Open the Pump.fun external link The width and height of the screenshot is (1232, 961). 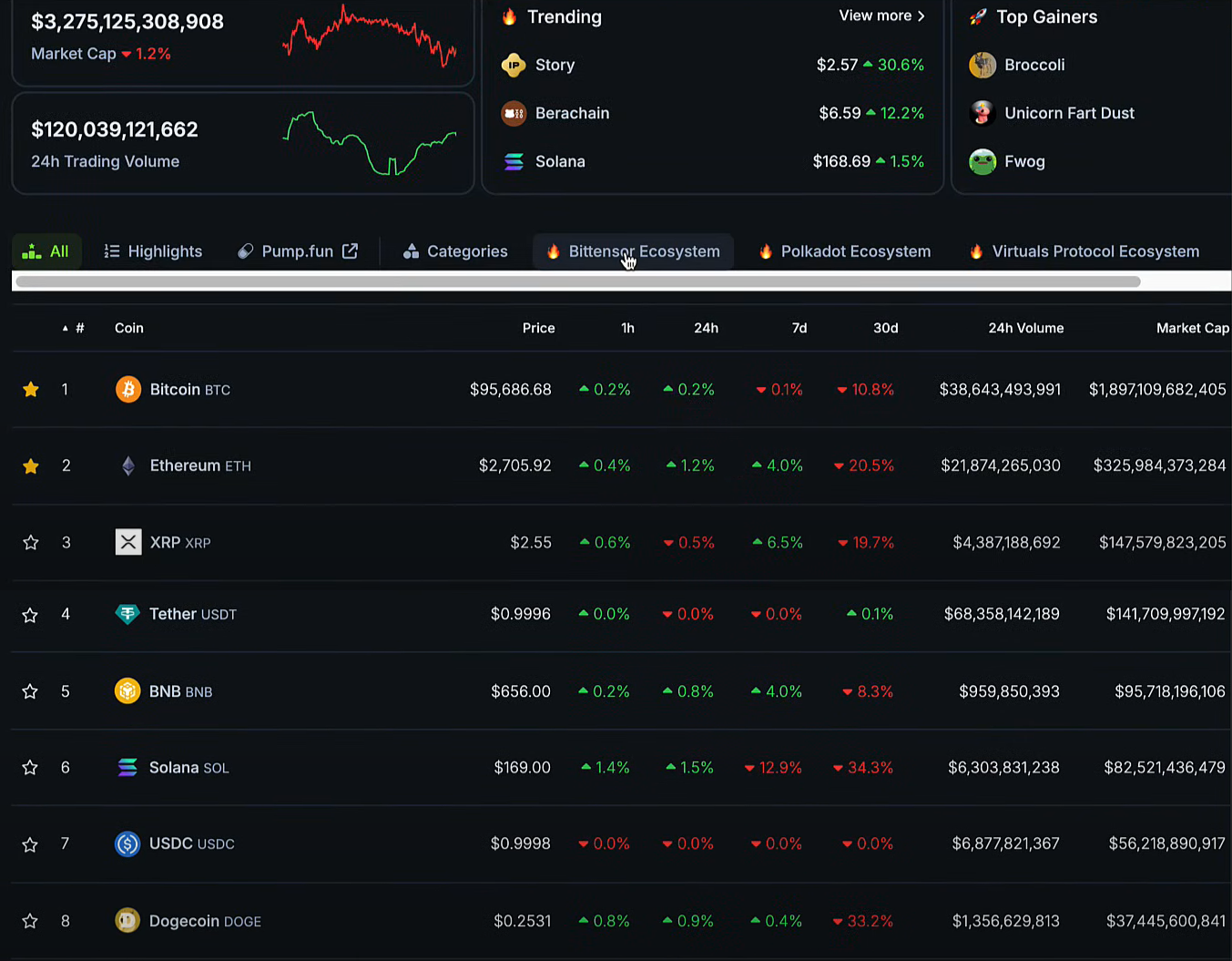[x=298, y=251]
